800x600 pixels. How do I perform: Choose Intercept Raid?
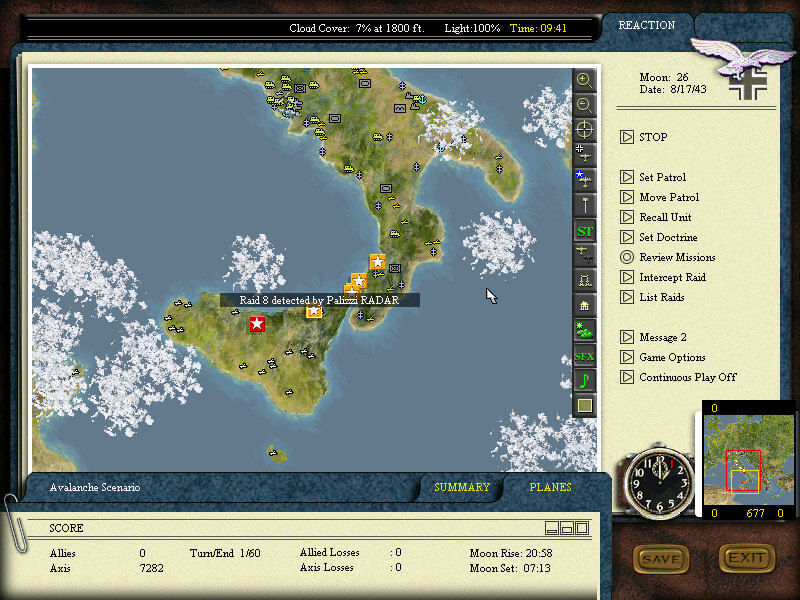tap(663, 277)
